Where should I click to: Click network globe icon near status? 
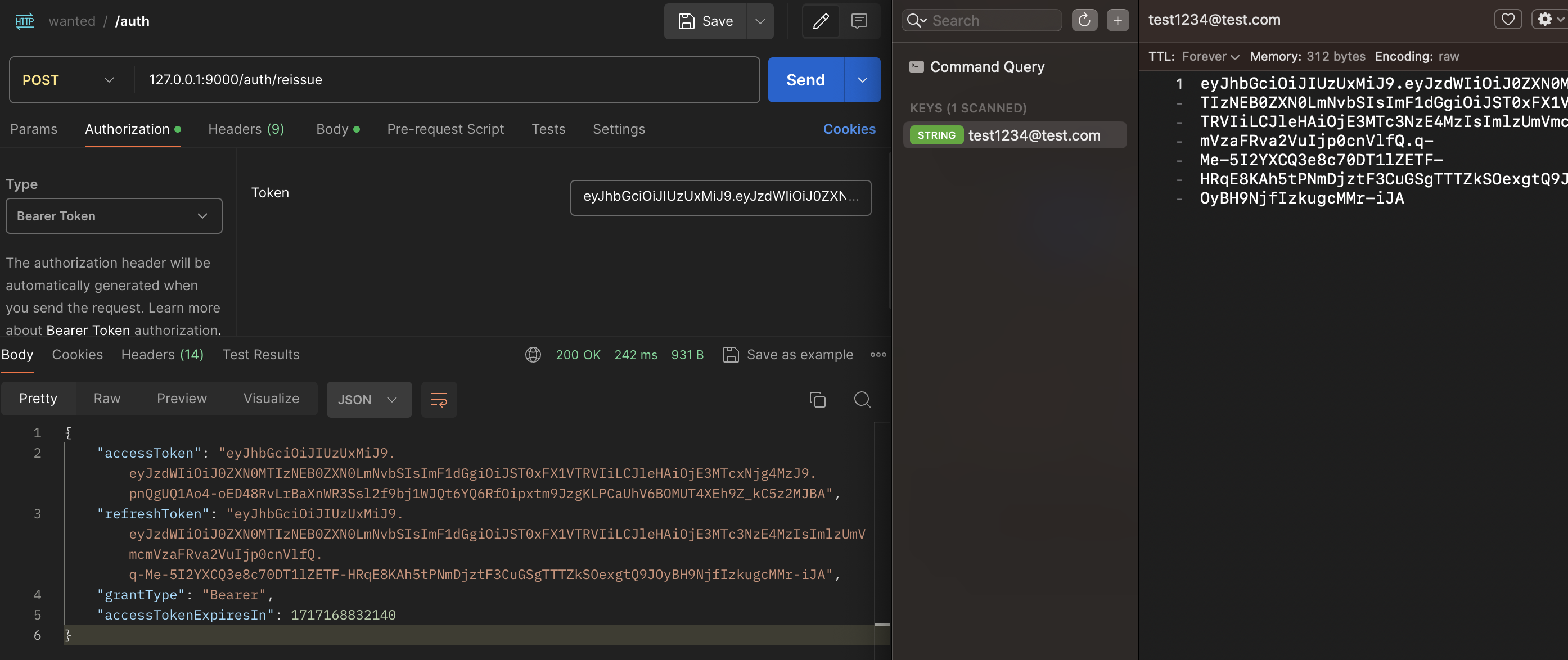pos(533,355)
